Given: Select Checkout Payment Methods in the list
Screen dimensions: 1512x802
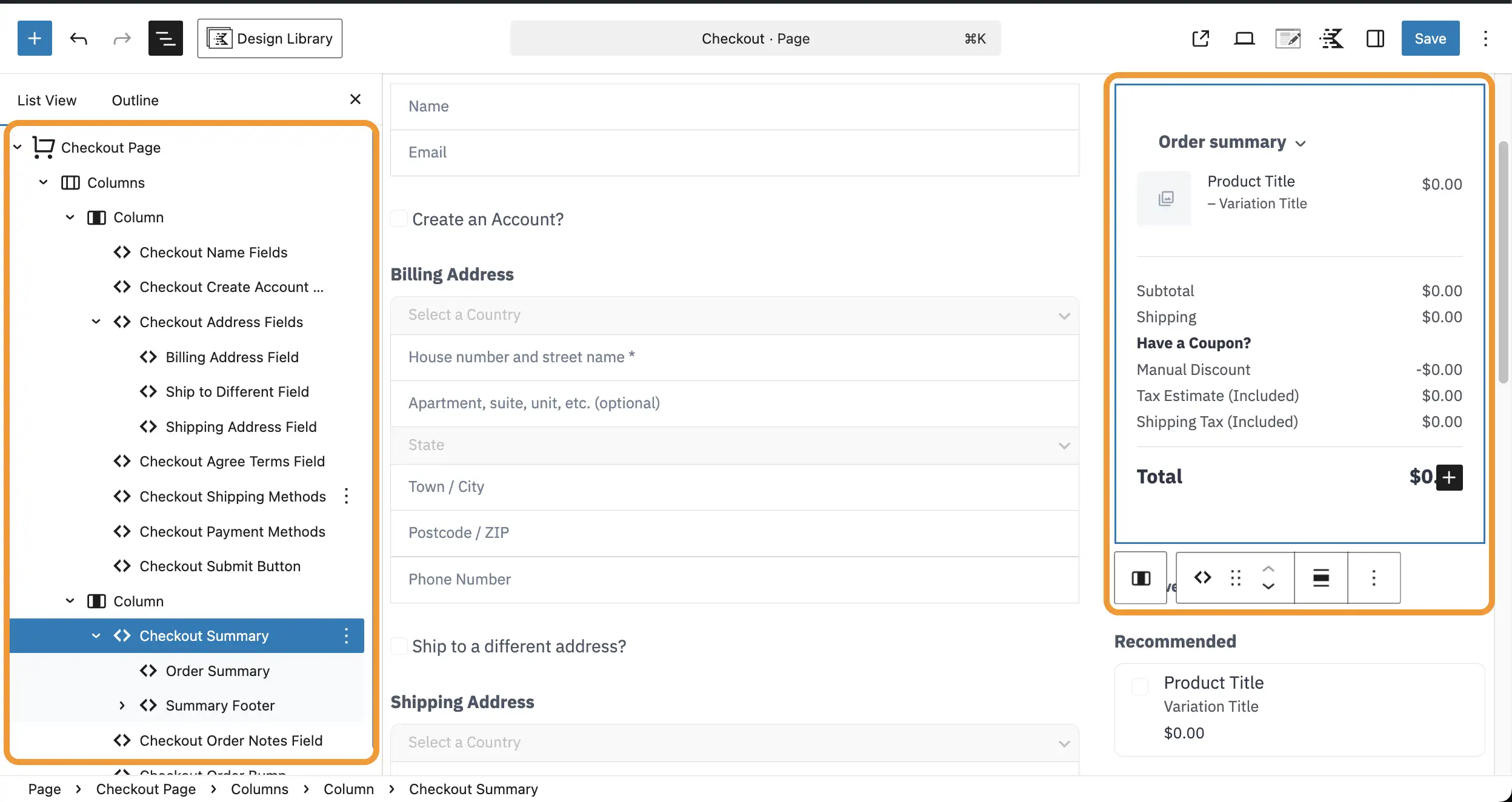Looking at the screenshot, I should click(x=232, y=531).
